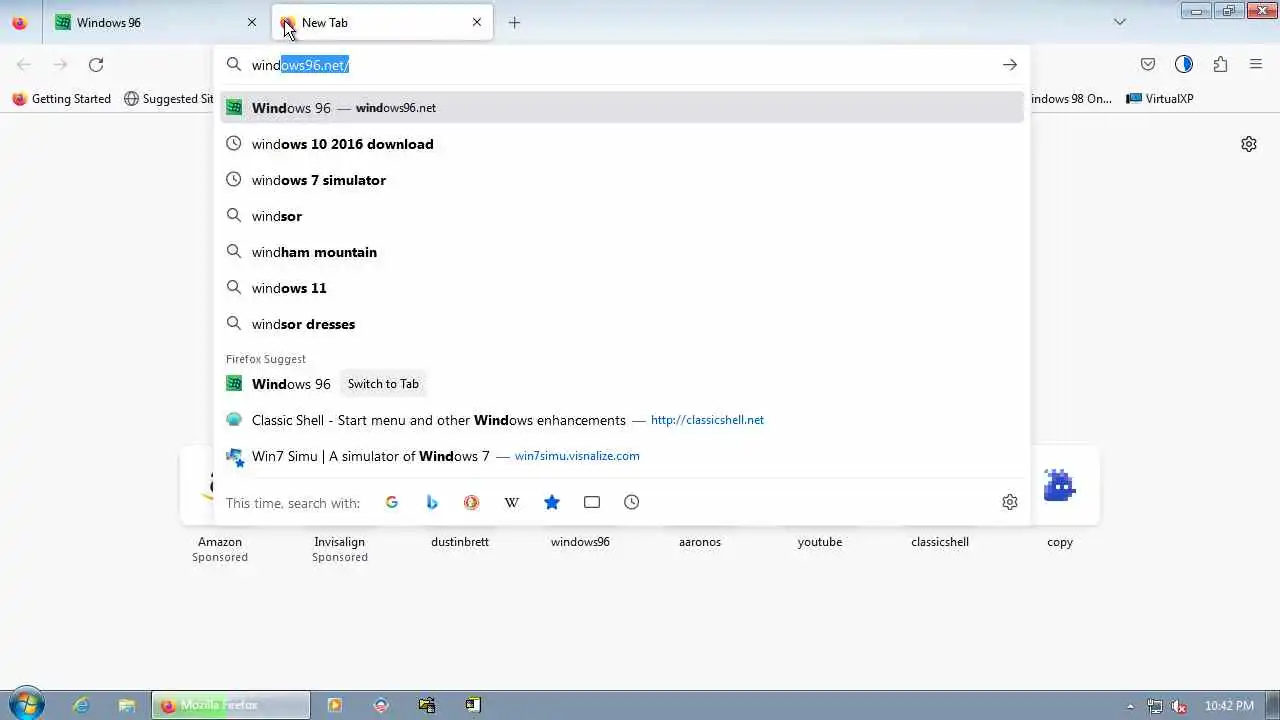Image resolution: width=1280 pixels, height=720 pixels.
Task: Open new tab page customize gear
Action: coord(1249,144)
